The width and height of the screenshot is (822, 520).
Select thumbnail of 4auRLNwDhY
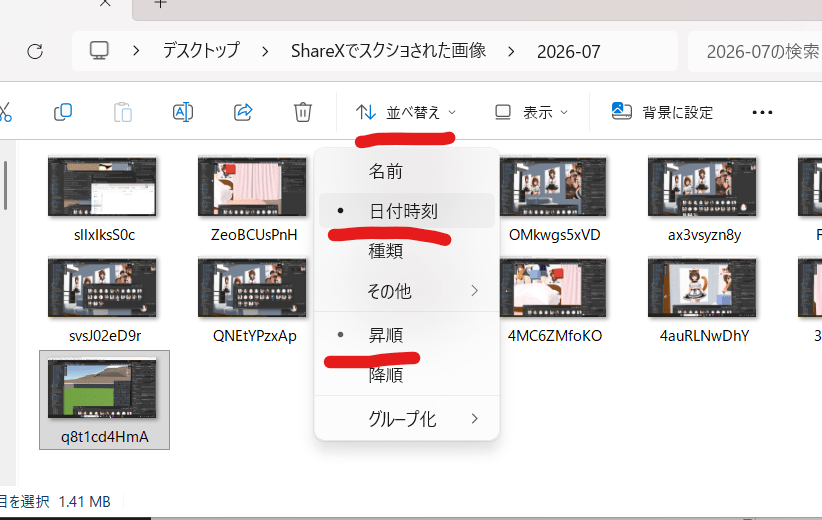click(702, 287)
